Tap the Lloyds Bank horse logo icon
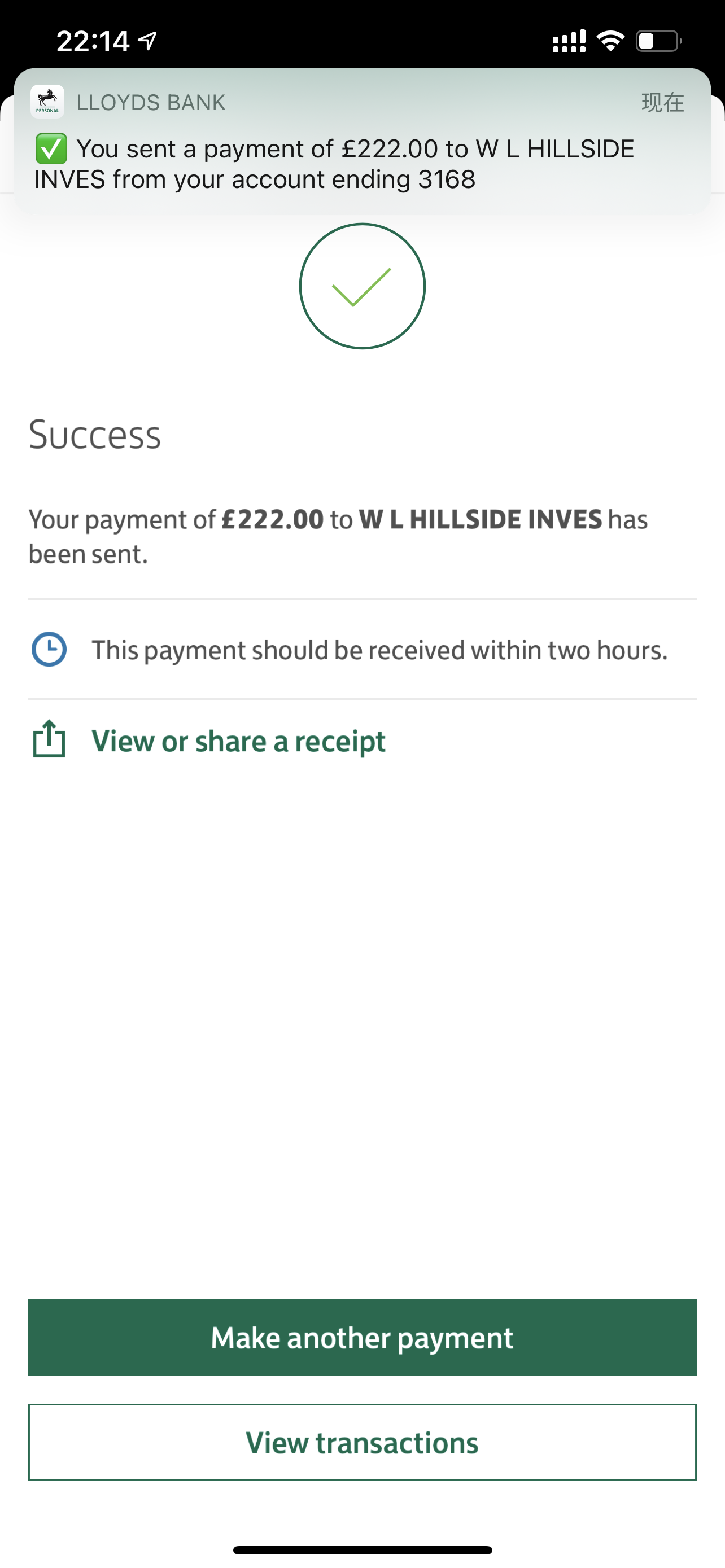 pos(47,101)
